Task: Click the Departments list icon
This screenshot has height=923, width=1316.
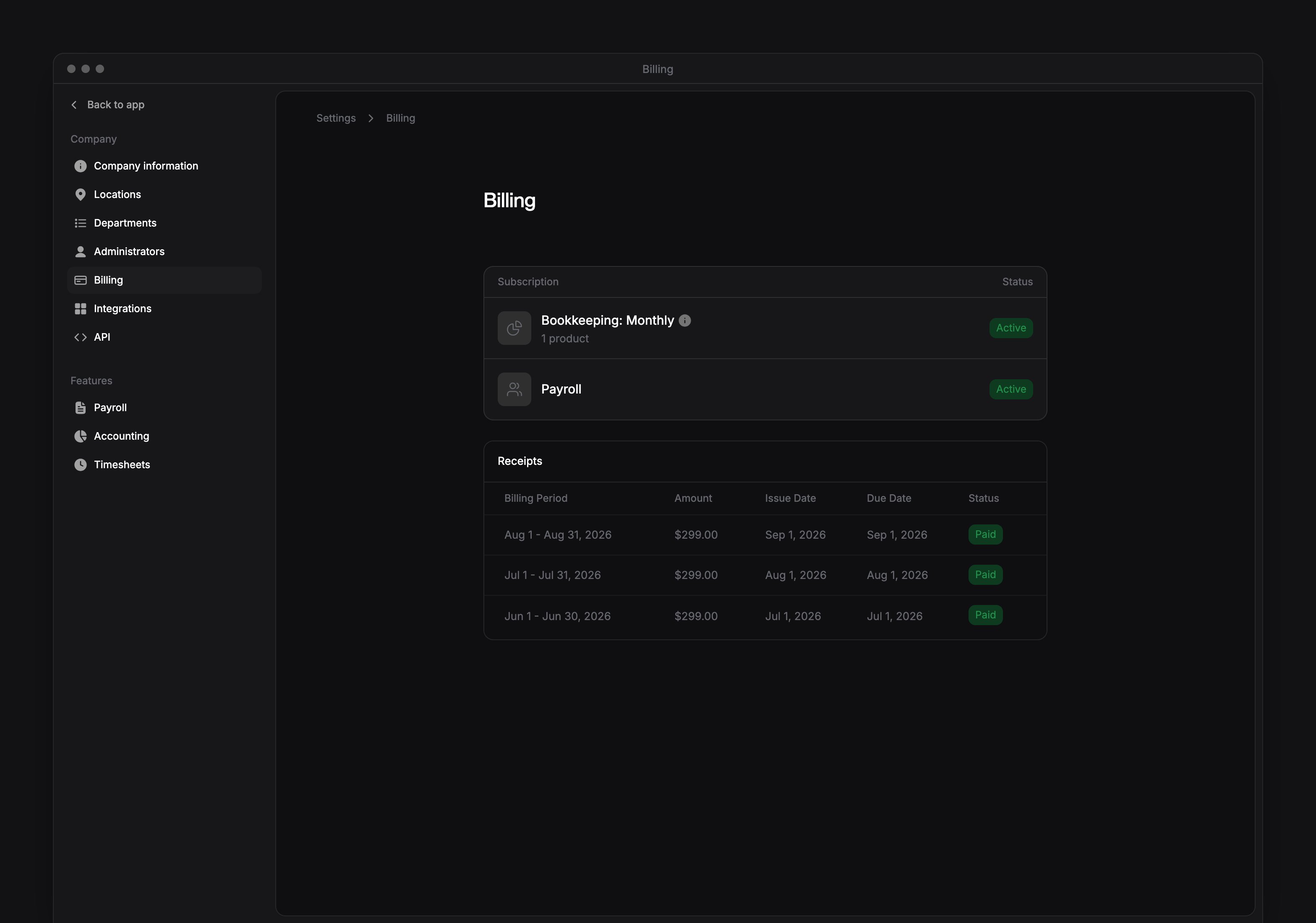Action: coord(80,223)
